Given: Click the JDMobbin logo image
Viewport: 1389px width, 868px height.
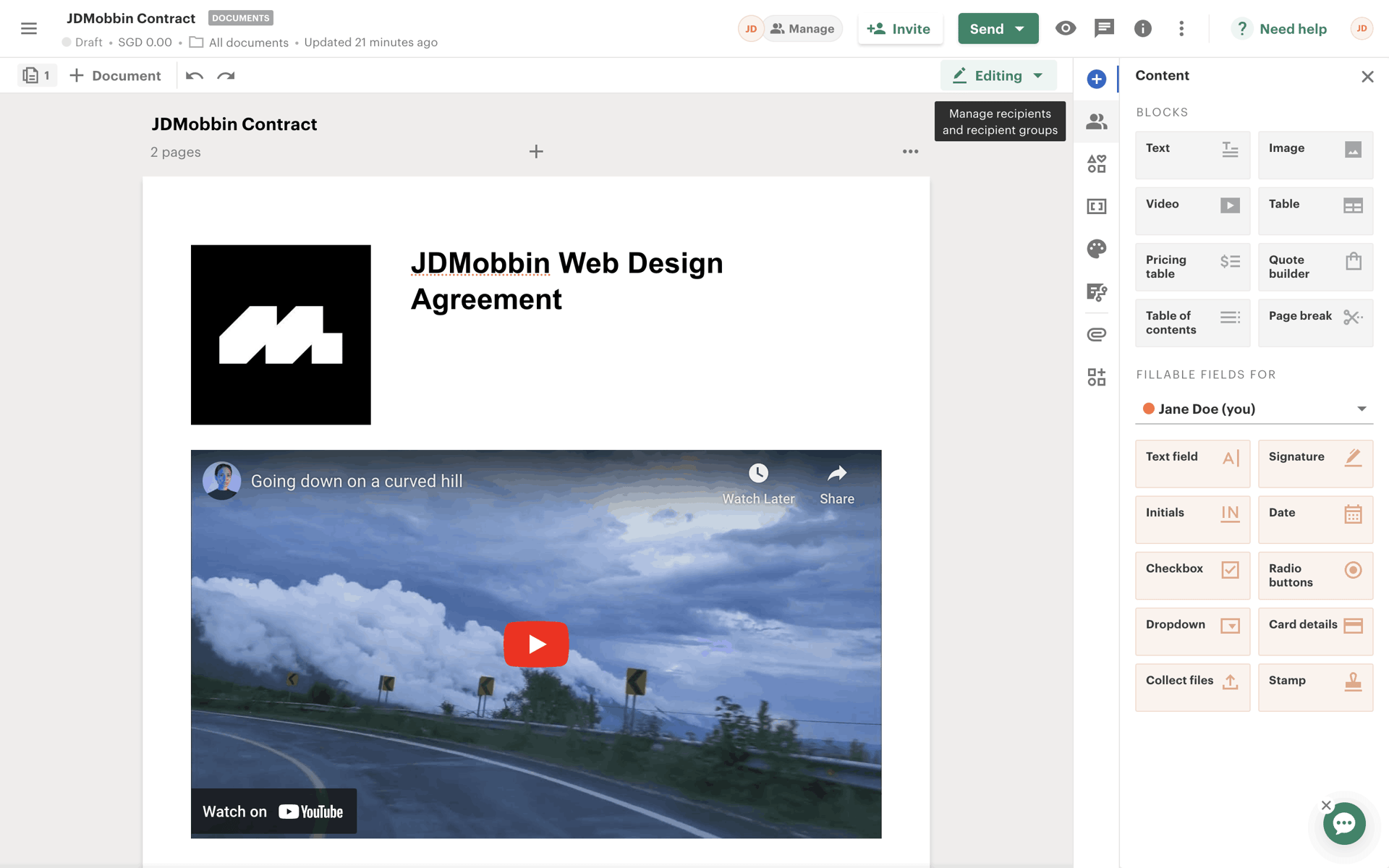Looking at the screenshot, I should 281,334.
